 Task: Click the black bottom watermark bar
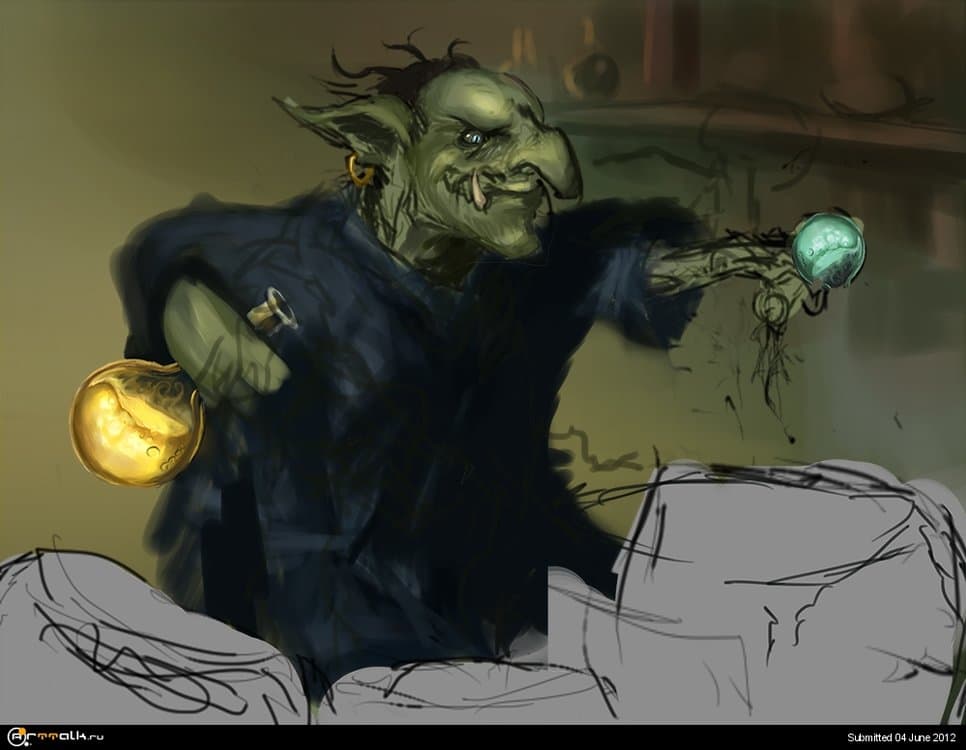(480, 735)
